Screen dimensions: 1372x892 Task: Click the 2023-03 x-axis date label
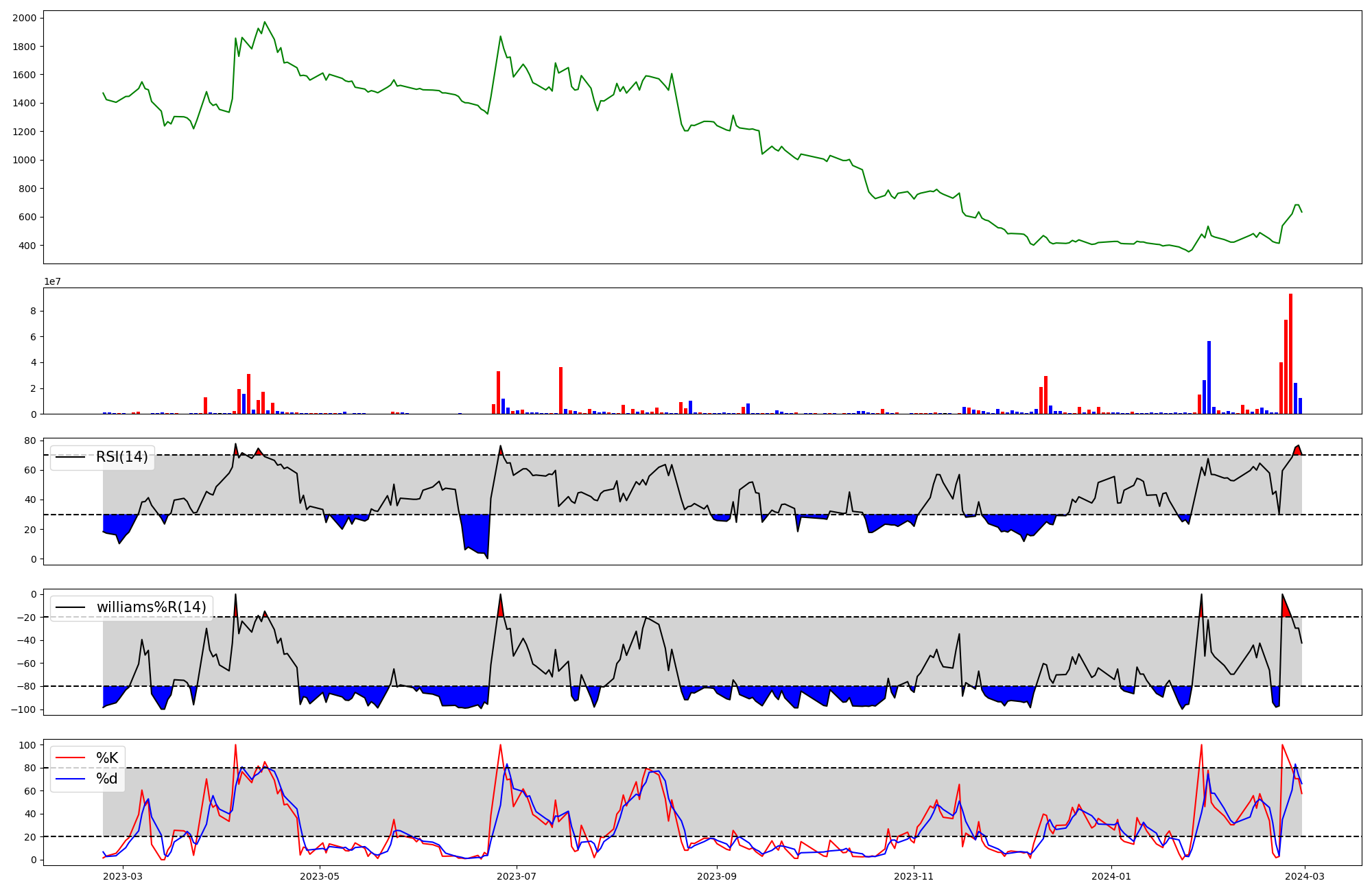point(123,876)
